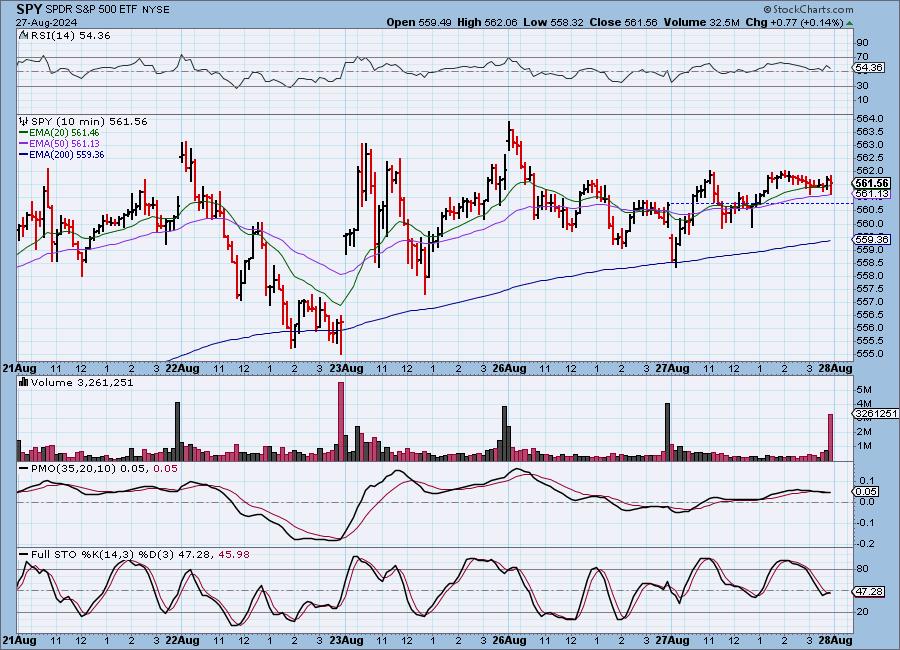This screenshot has height=650, width=900.
Task: Click the tallest volume bar at 23Aug open
Action: pyautogui.click(x=341, y=421)
